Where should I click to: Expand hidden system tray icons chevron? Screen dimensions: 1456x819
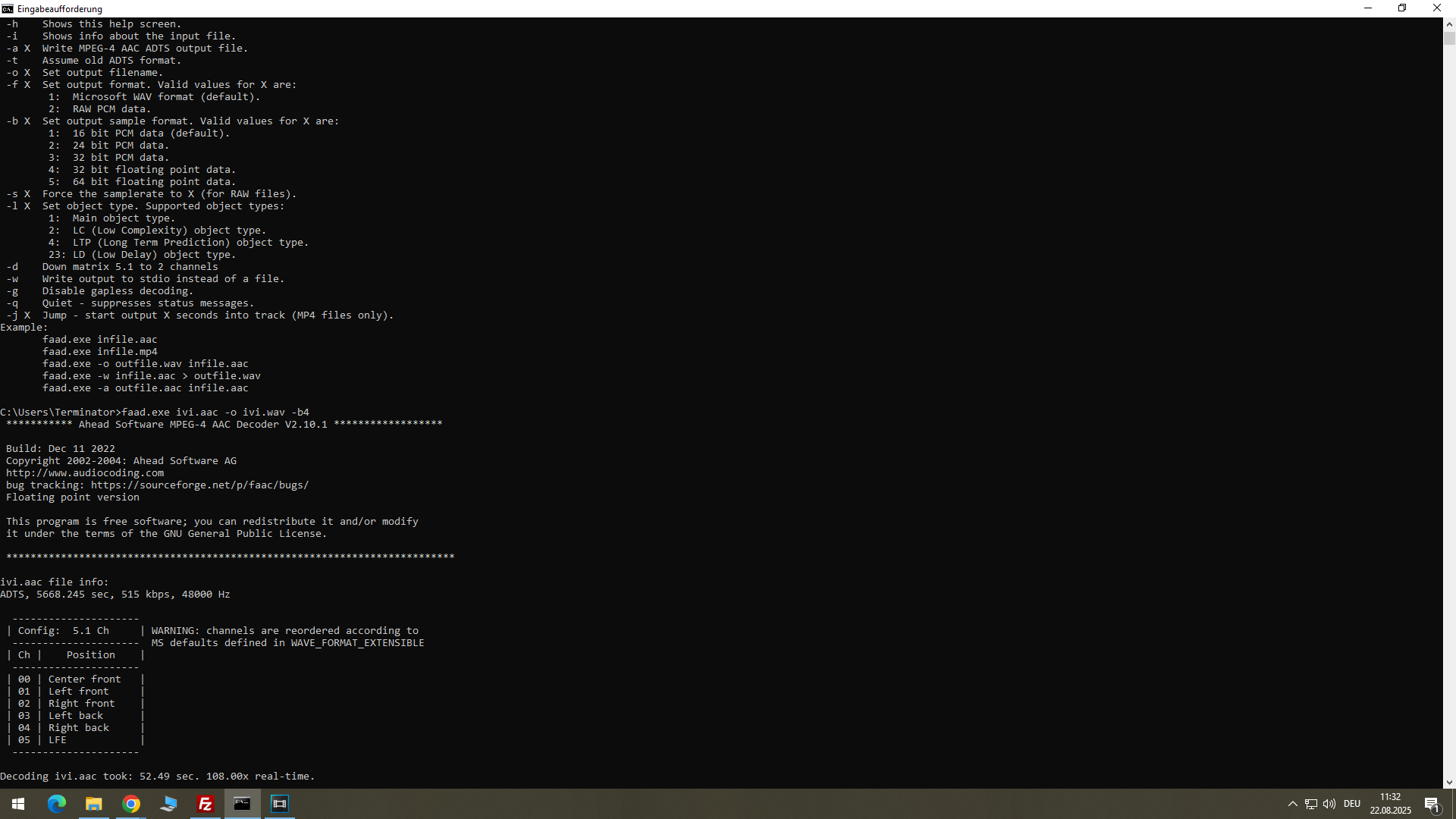click(1292, 804)
